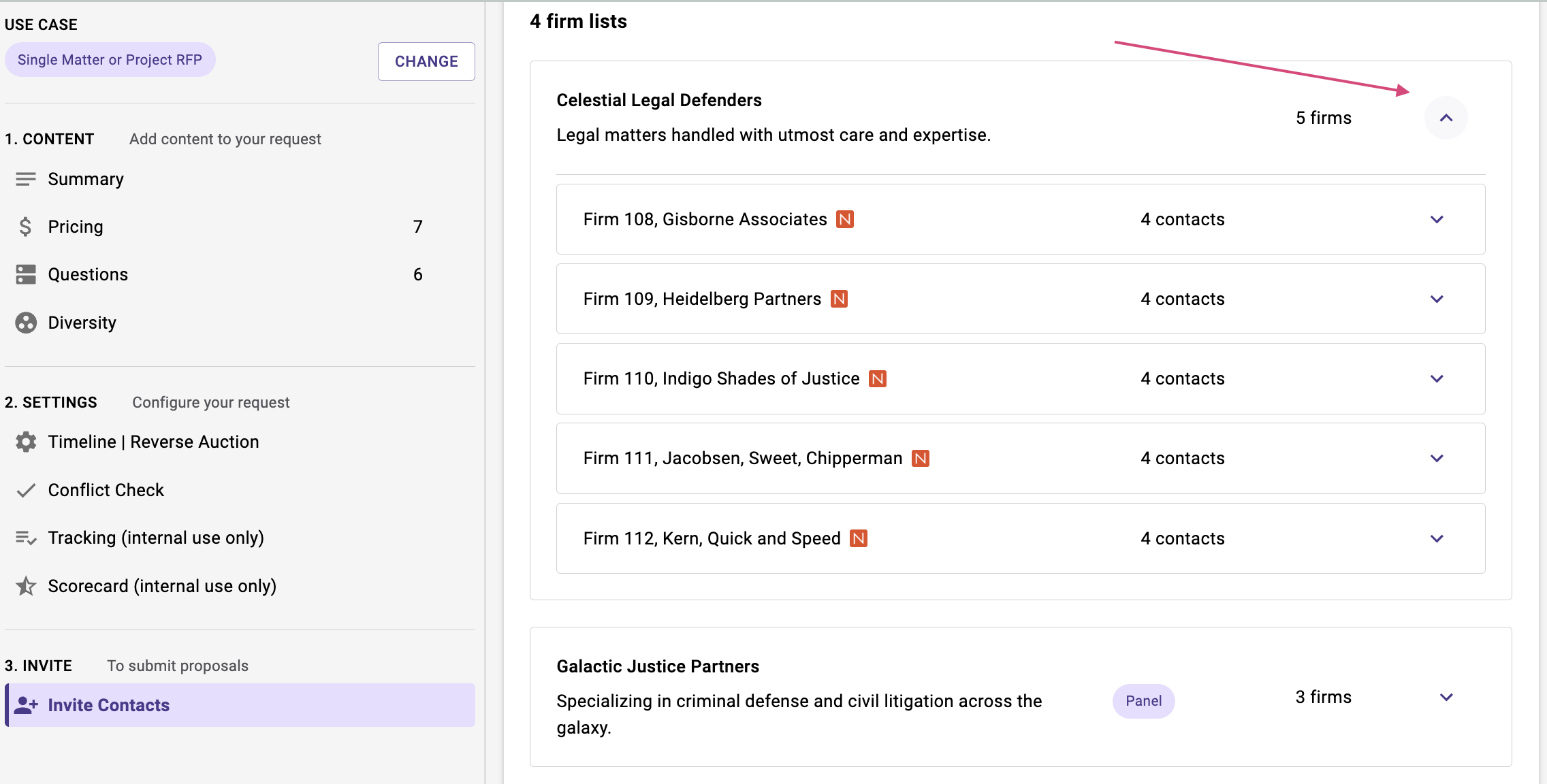Click '4 contacts' in the Firm 109 row

1182,299
